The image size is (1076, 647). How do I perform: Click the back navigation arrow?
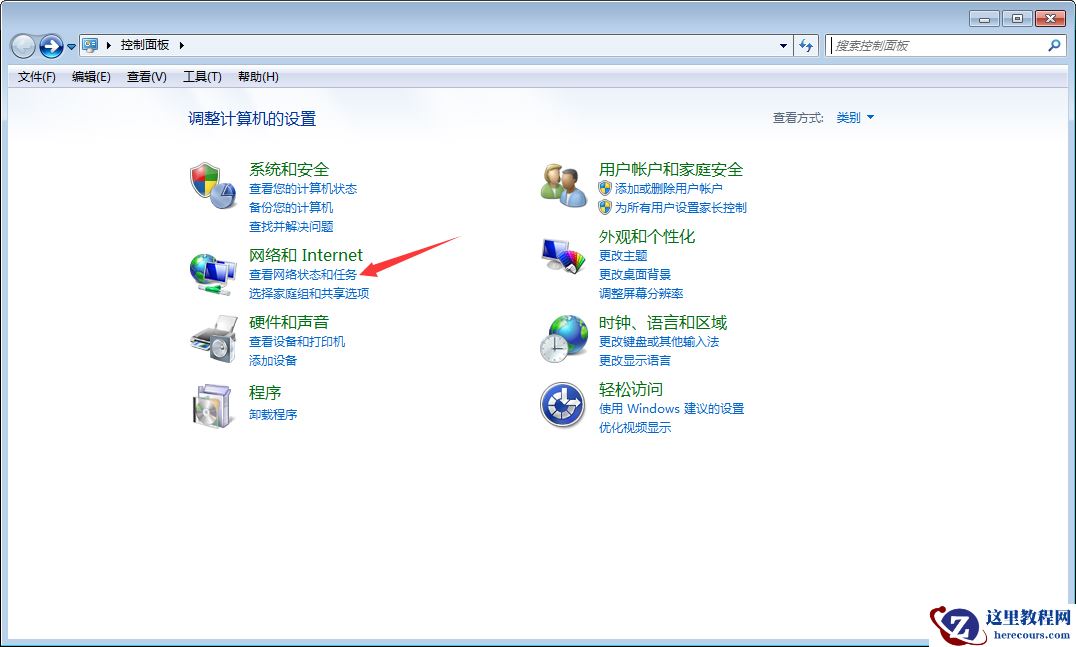point(22,45)
